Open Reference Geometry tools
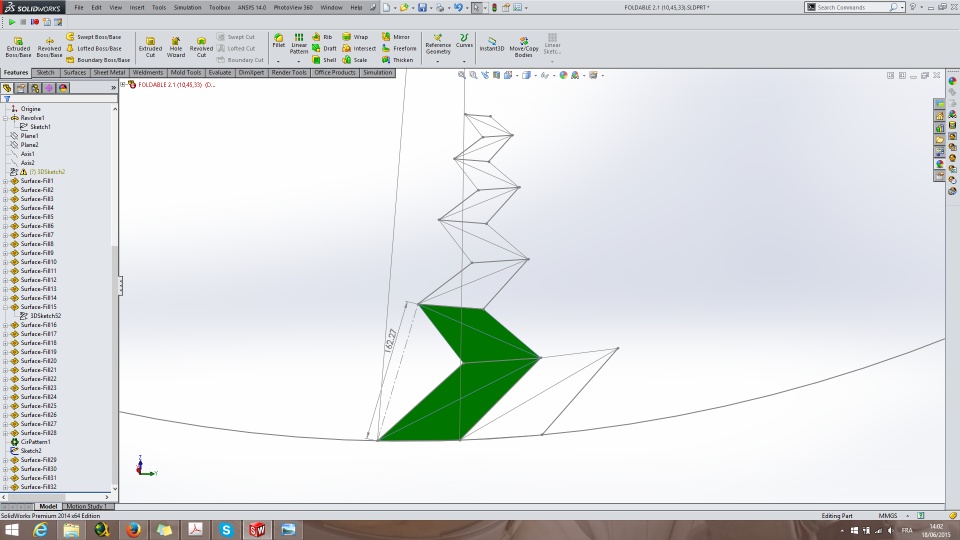Image resolution: width=960 pixels, height=540 pixels. tap(438, 44)
